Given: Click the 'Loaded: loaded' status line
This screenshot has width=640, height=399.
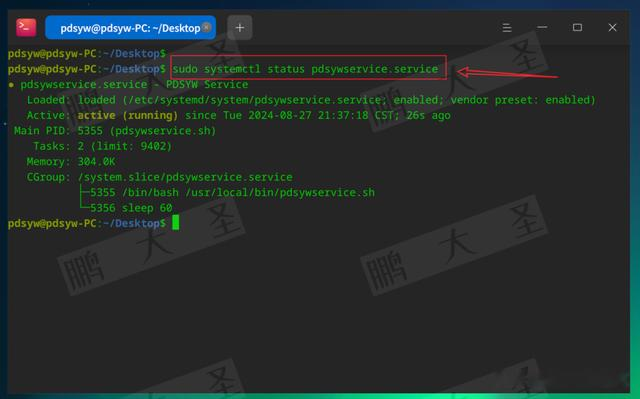Looking at the screenshot, I should click(311, 100).
